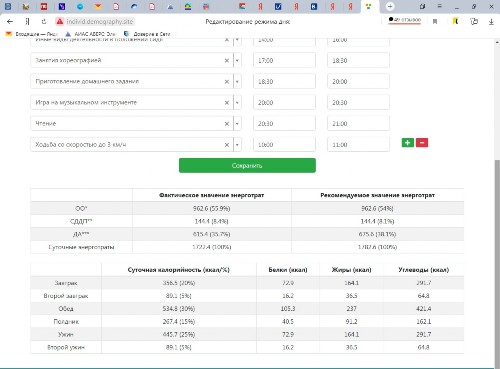Open the Ходьба со скоростью до 3 км/ч combo box

pyautogui.click(x=136, y=145)
